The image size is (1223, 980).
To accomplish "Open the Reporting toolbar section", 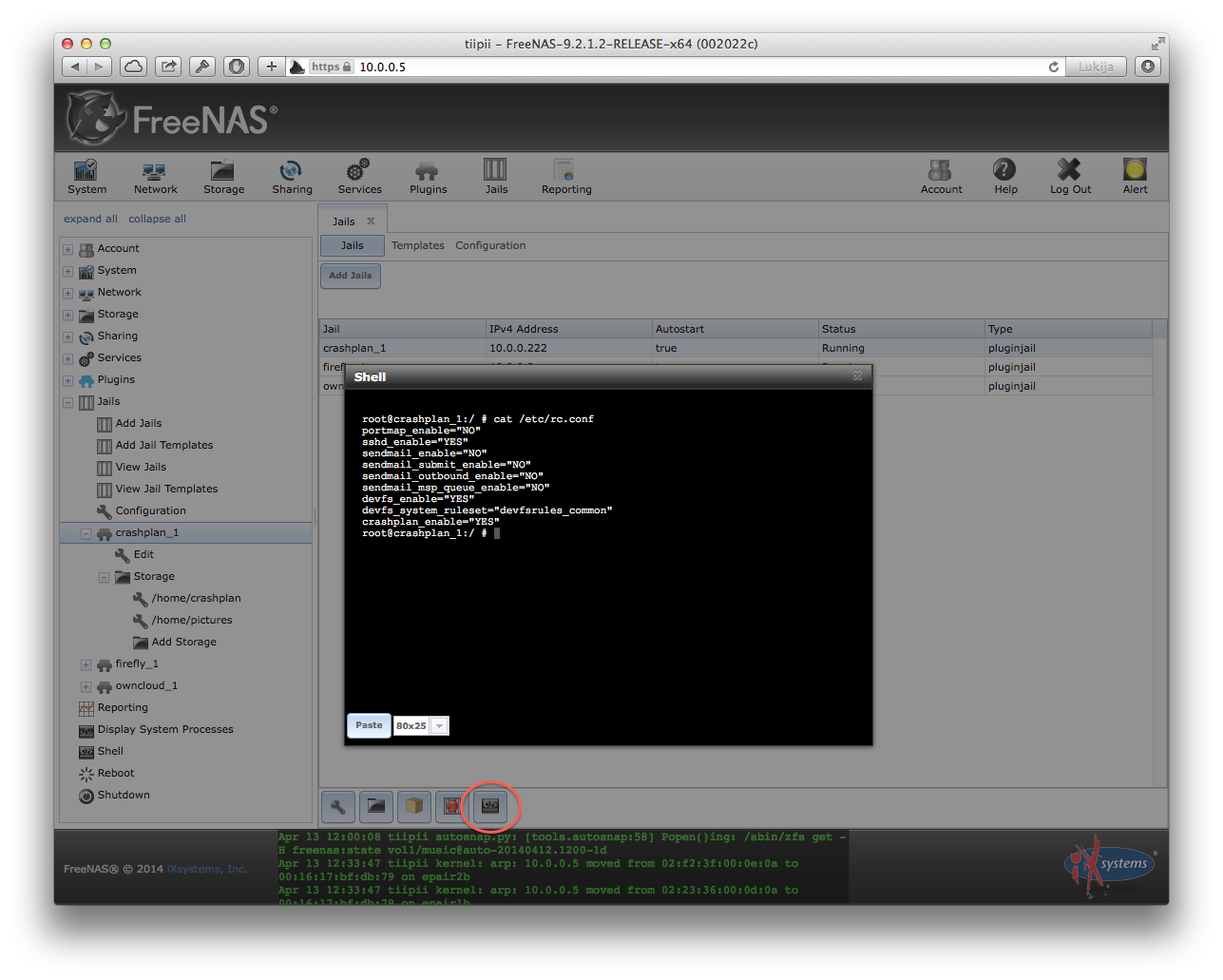I will (x=566, y=177).
